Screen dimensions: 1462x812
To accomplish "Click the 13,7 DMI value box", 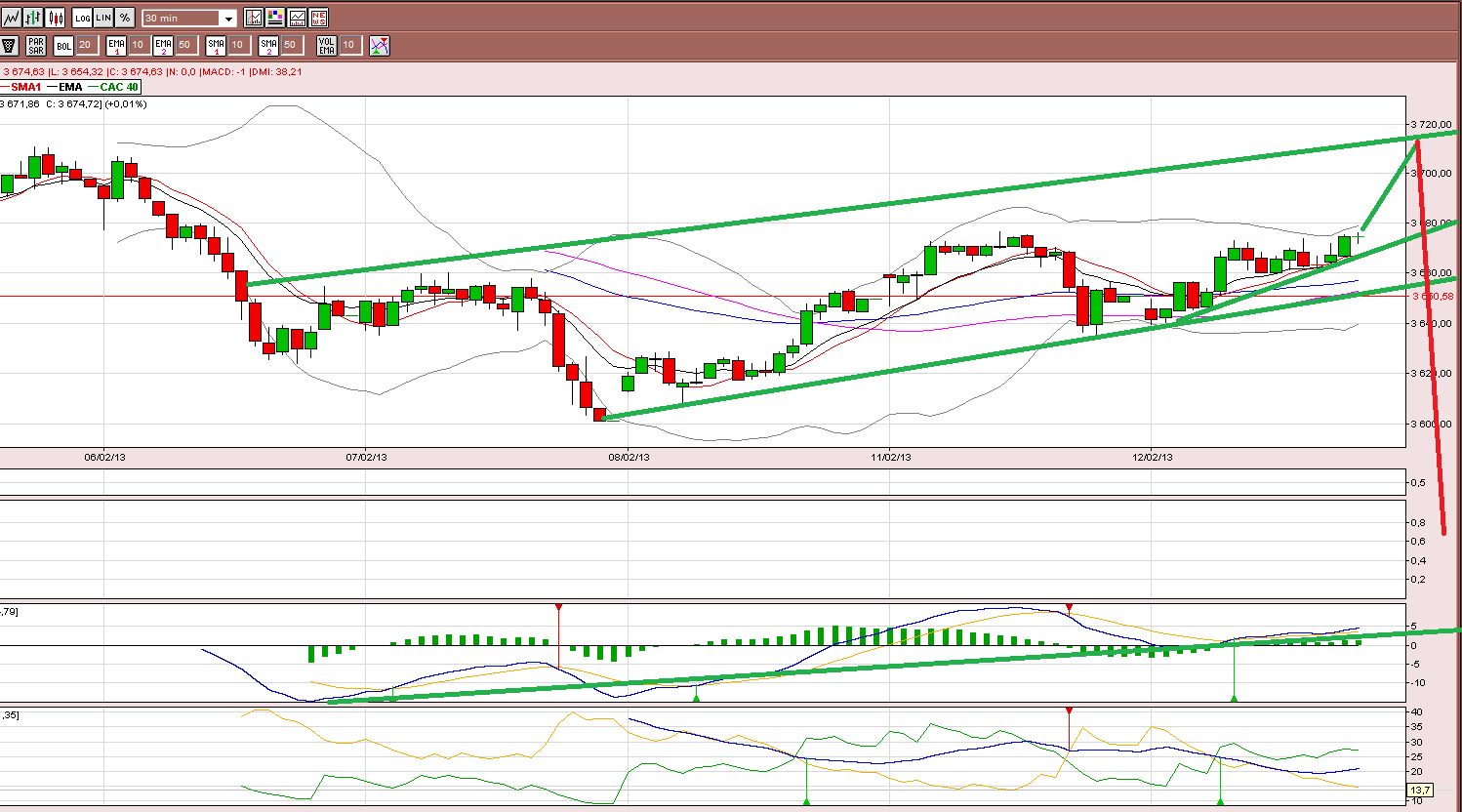I will (x=1419, y=790).
